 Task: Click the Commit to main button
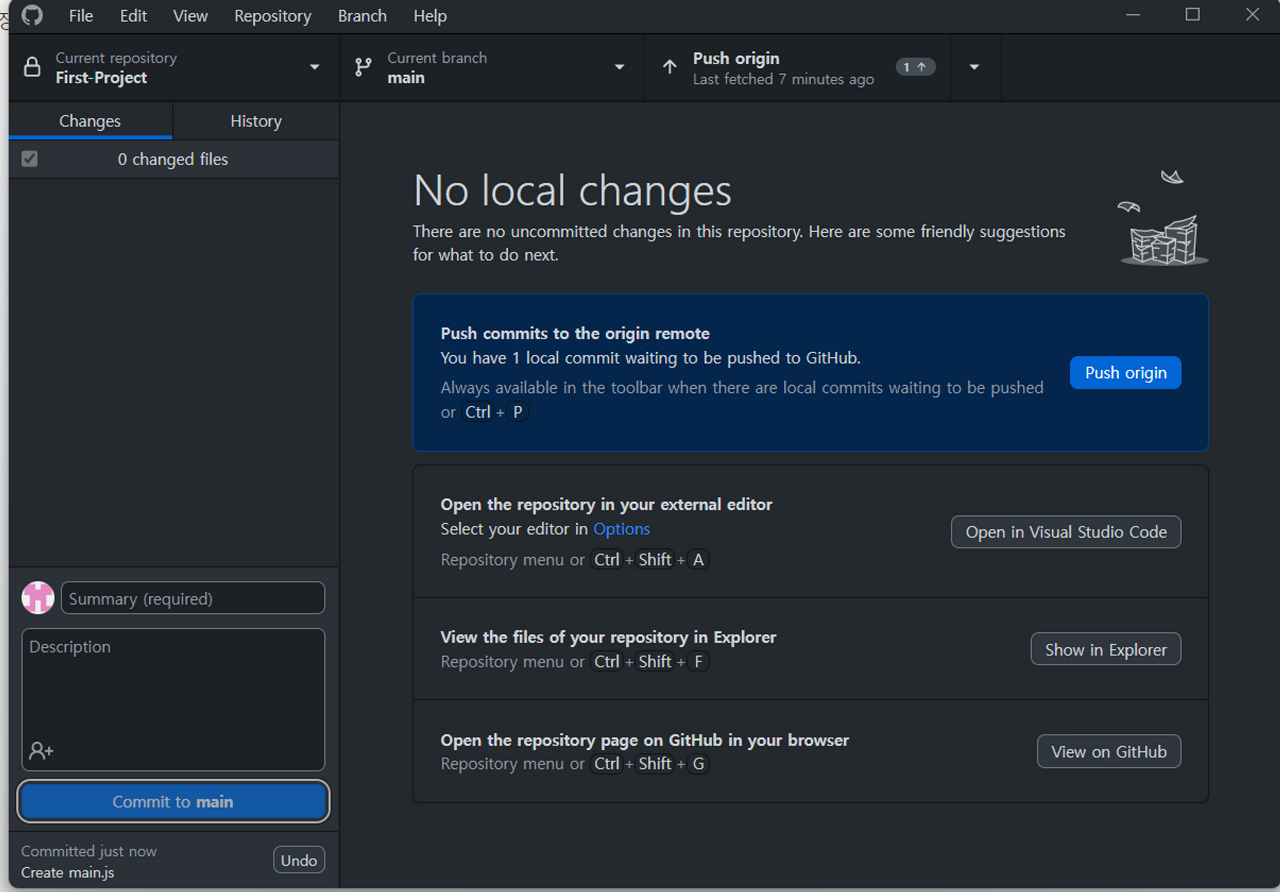point(173,802)
